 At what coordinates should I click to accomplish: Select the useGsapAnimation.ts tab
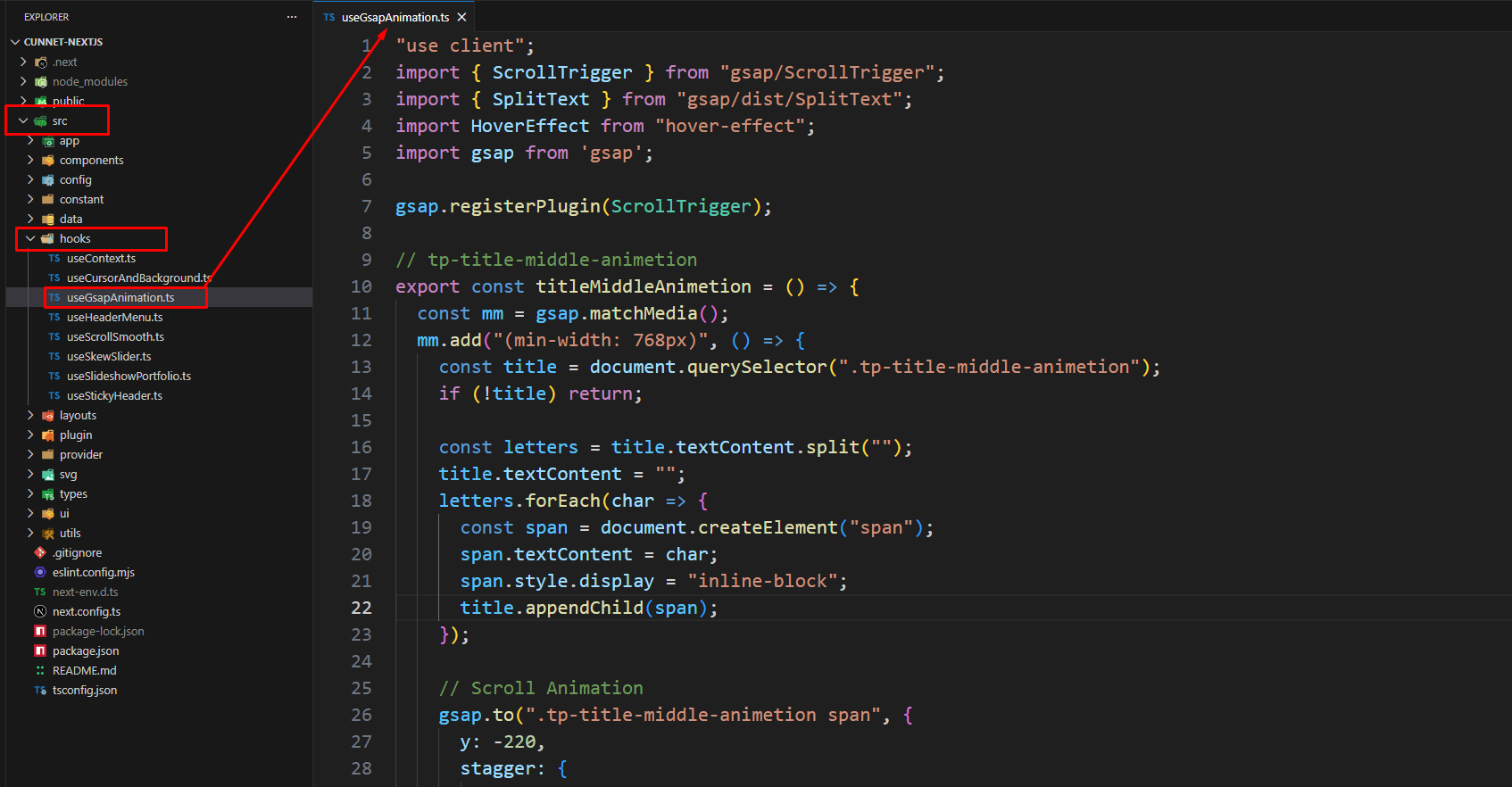(x=395, y=17)
